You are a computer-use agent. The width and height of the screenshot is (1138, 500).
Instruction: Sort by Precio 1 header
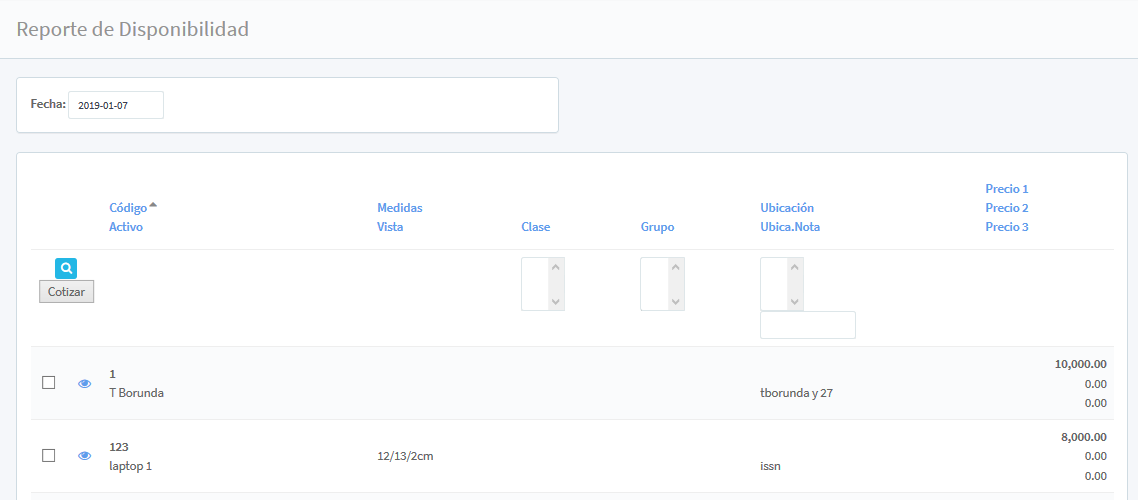[x=1006, y=189]
